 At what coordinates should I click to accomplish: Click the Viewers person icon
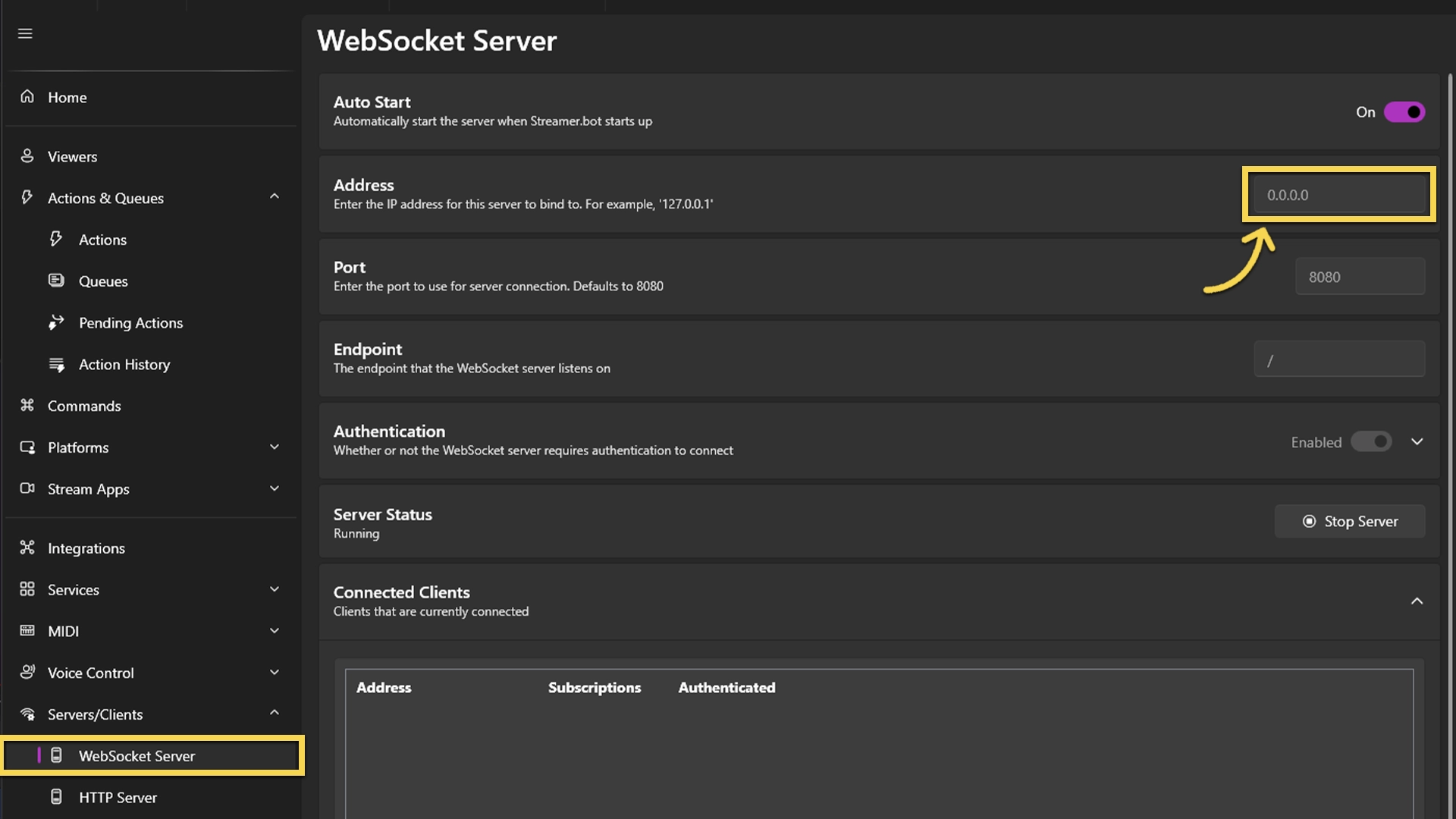(x=27, y=155)
